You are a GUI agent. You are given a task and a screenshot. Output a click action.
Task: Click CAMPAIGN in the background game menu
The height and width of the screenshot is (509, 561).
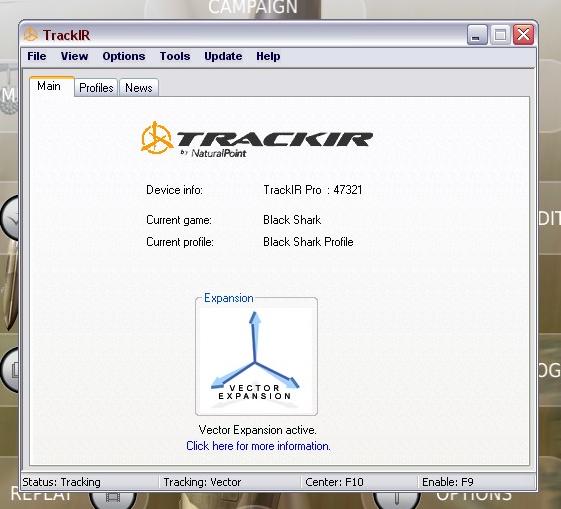(x=253, y=7)
